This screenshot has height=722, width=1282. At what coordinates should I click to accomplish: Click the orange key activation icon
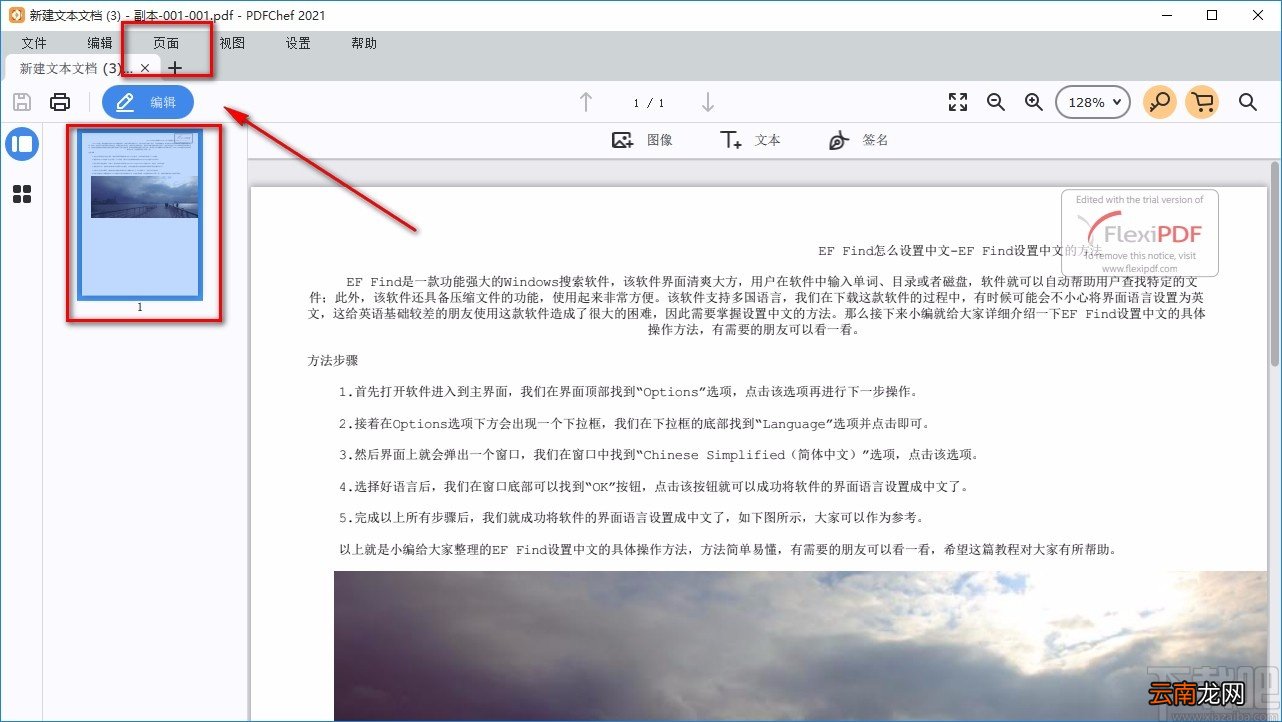click(1160, 102)
